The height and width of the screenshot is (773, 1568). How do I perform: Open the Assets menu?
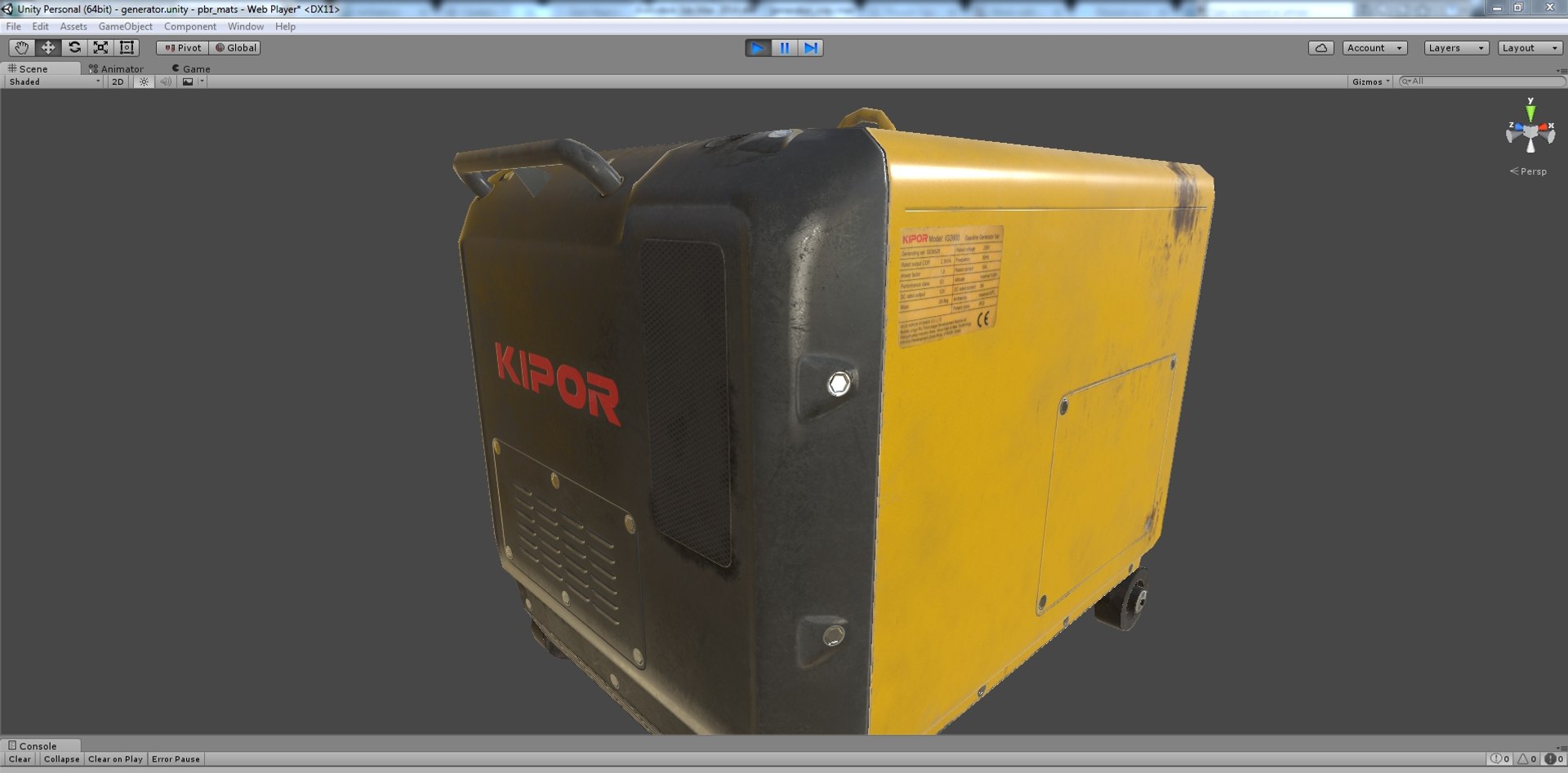point(73,26)
